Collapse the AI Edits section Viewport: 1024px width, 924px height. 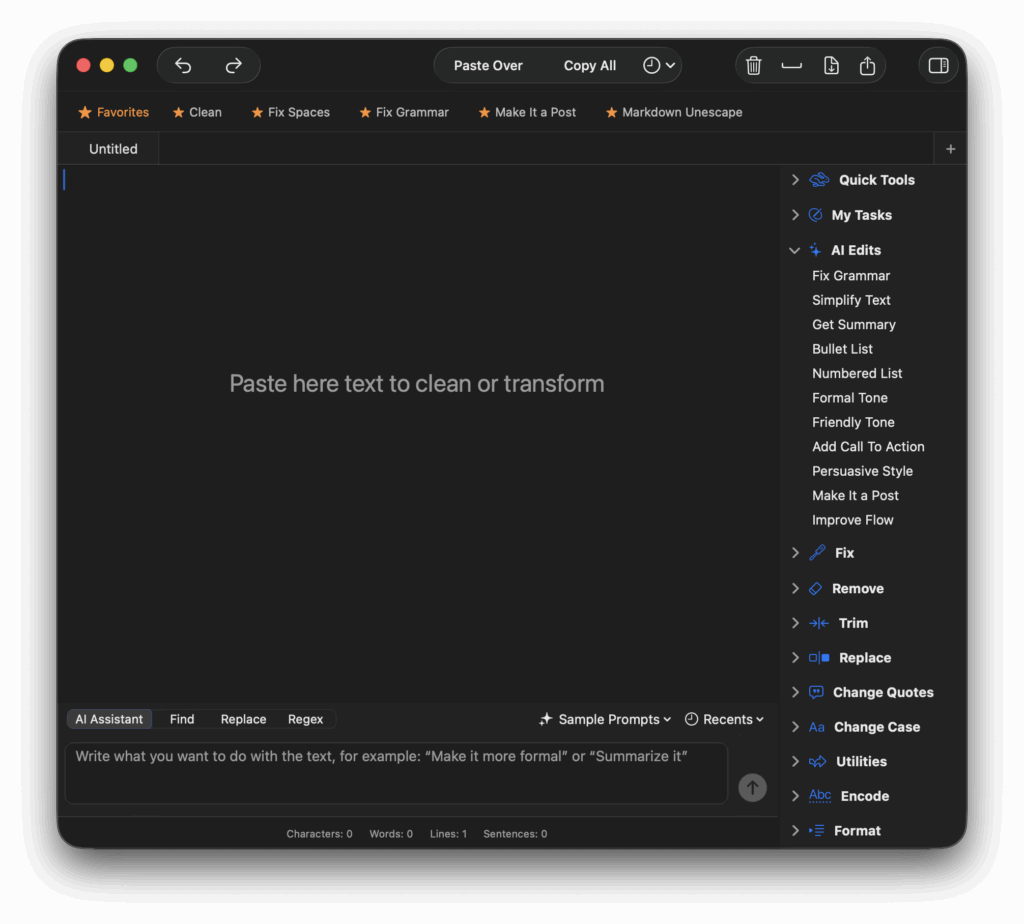795,251
